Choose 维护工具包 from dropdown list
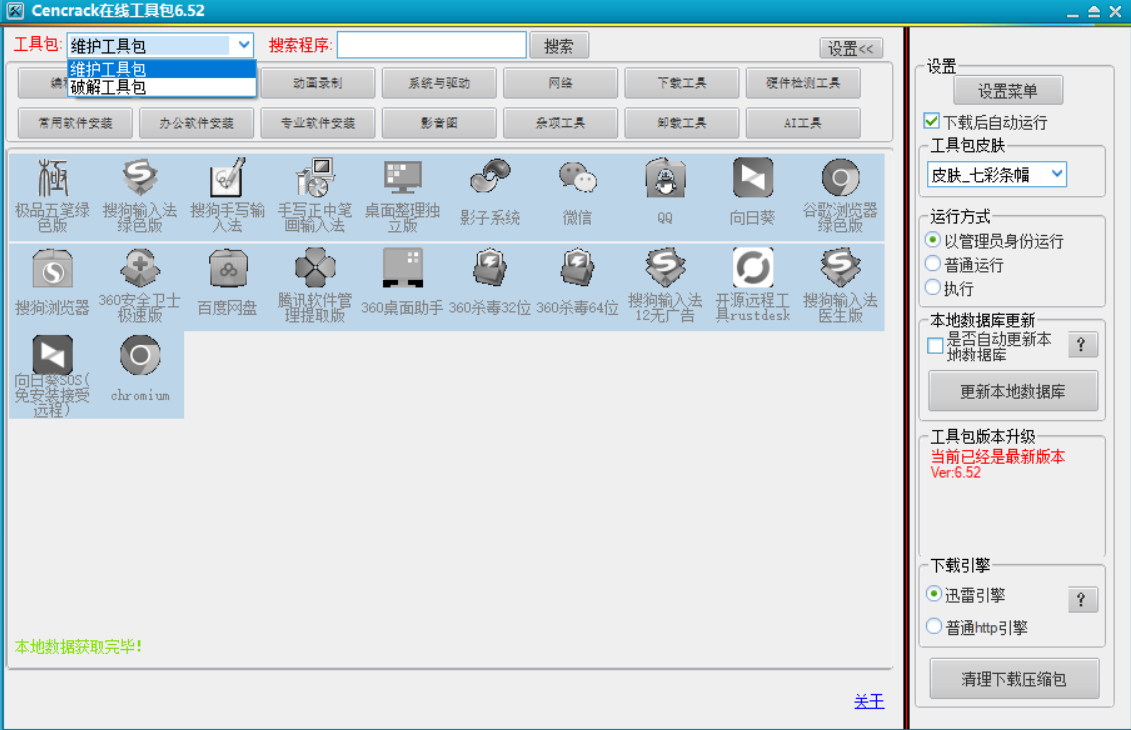Screen dimensions: 1131x730 tap(162, 69)
